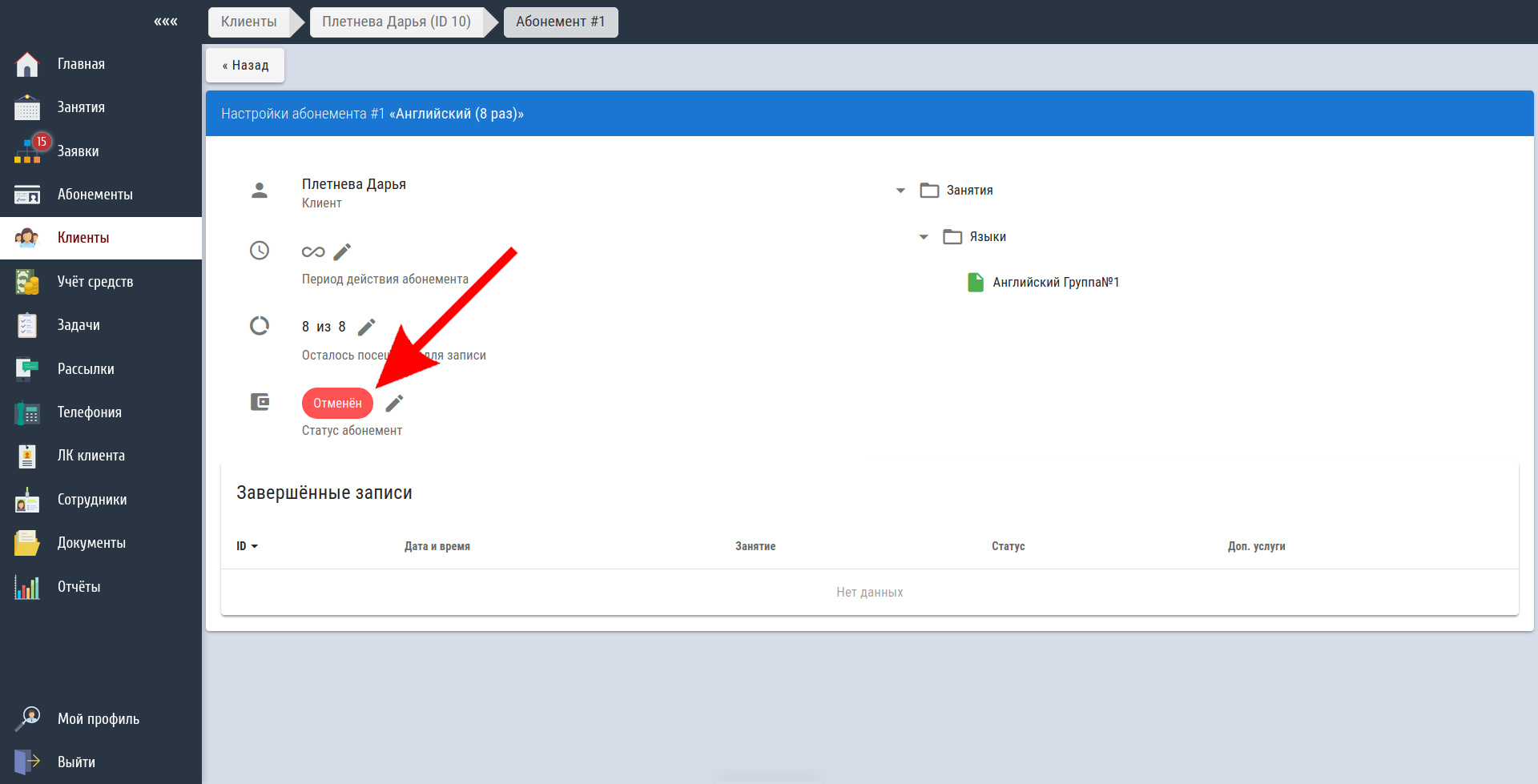Click the Статус column header
1538x784 pixels.
1008,546
